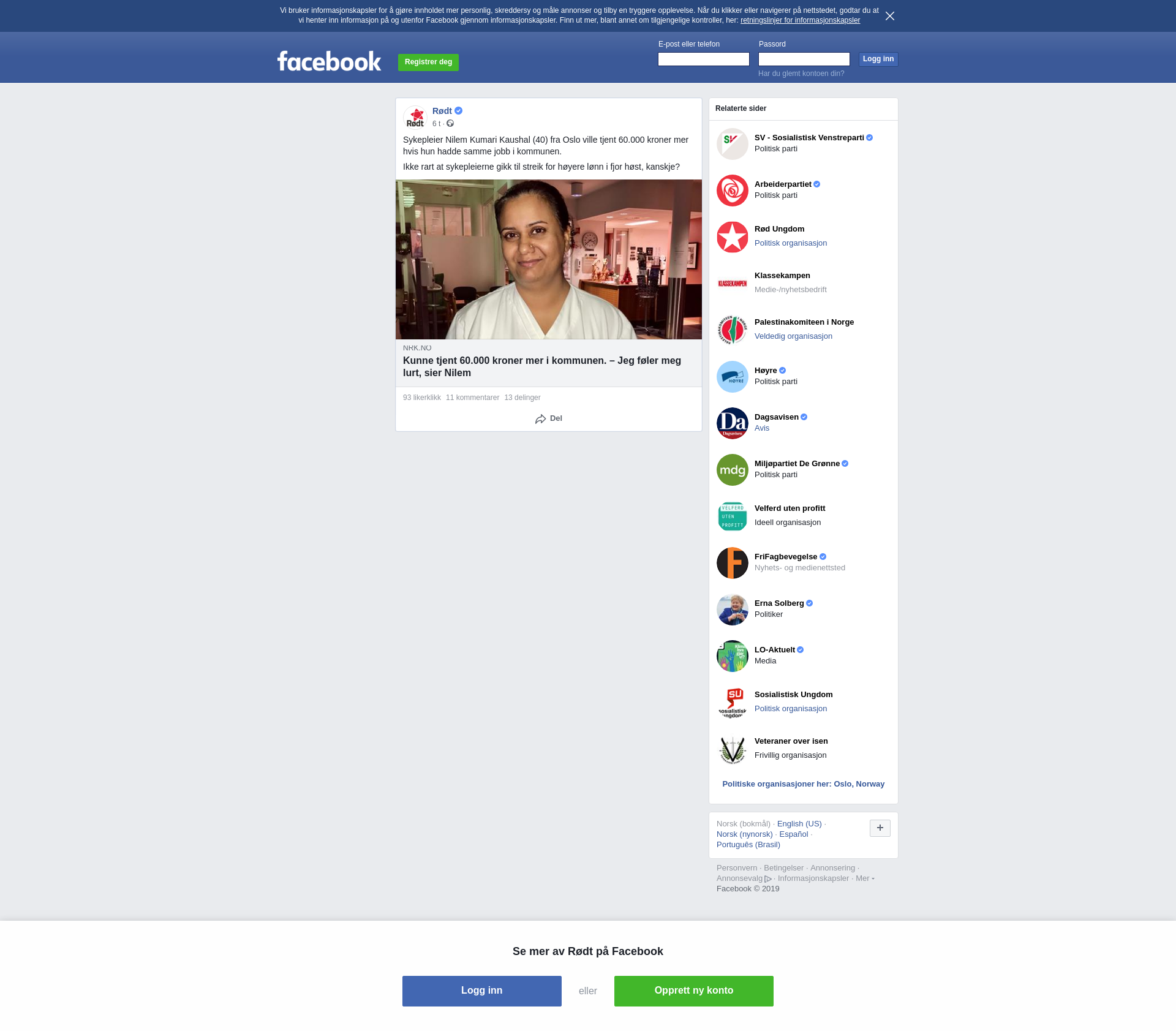
Task: Open Høyre party logo
Action: coord(733,377)
